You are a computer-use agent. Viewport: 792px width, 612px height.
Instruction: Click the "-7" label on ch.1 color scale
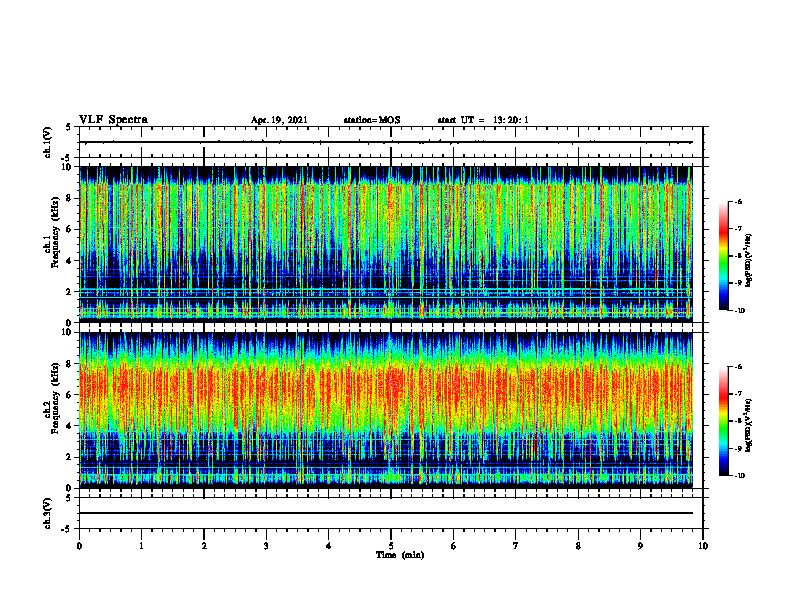tap(737, 229)
